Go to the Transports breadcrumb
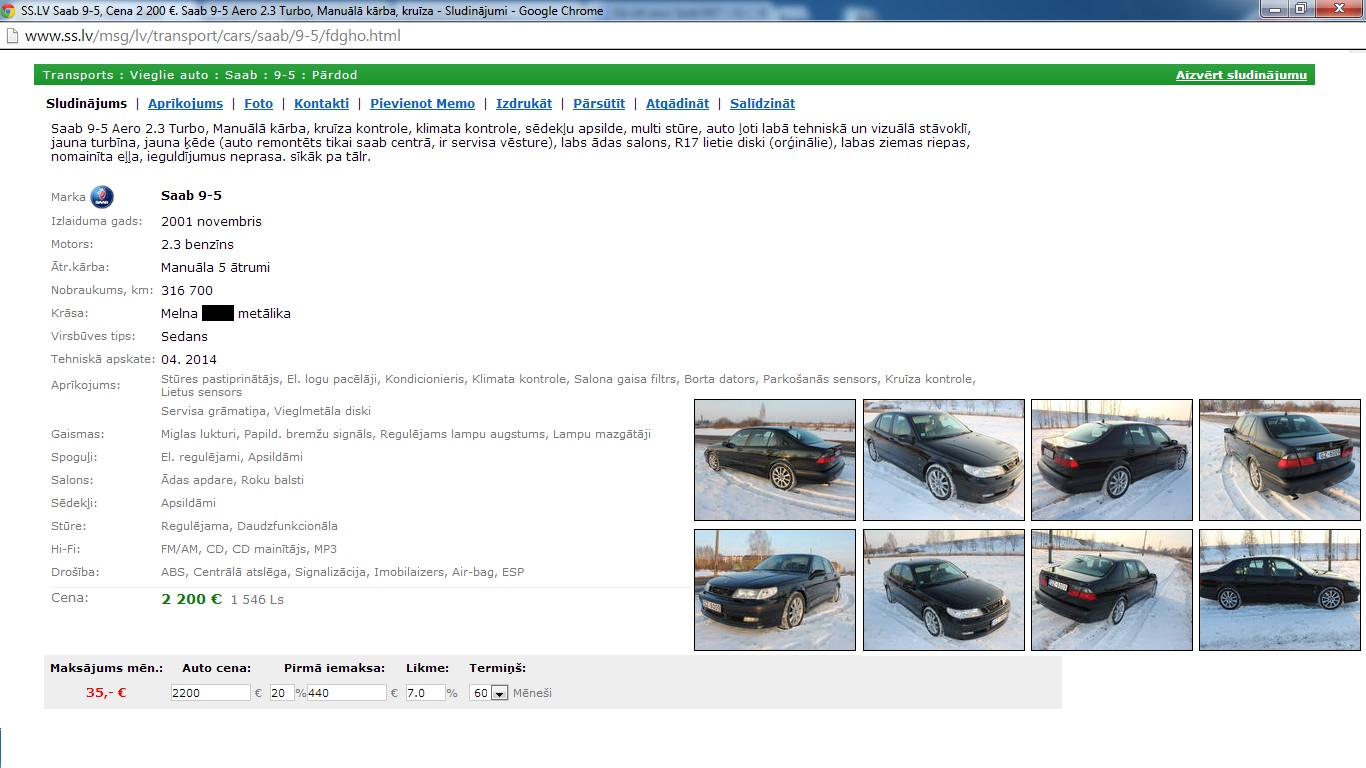This screenshot has width=1366, height=768. pos(78,75)
